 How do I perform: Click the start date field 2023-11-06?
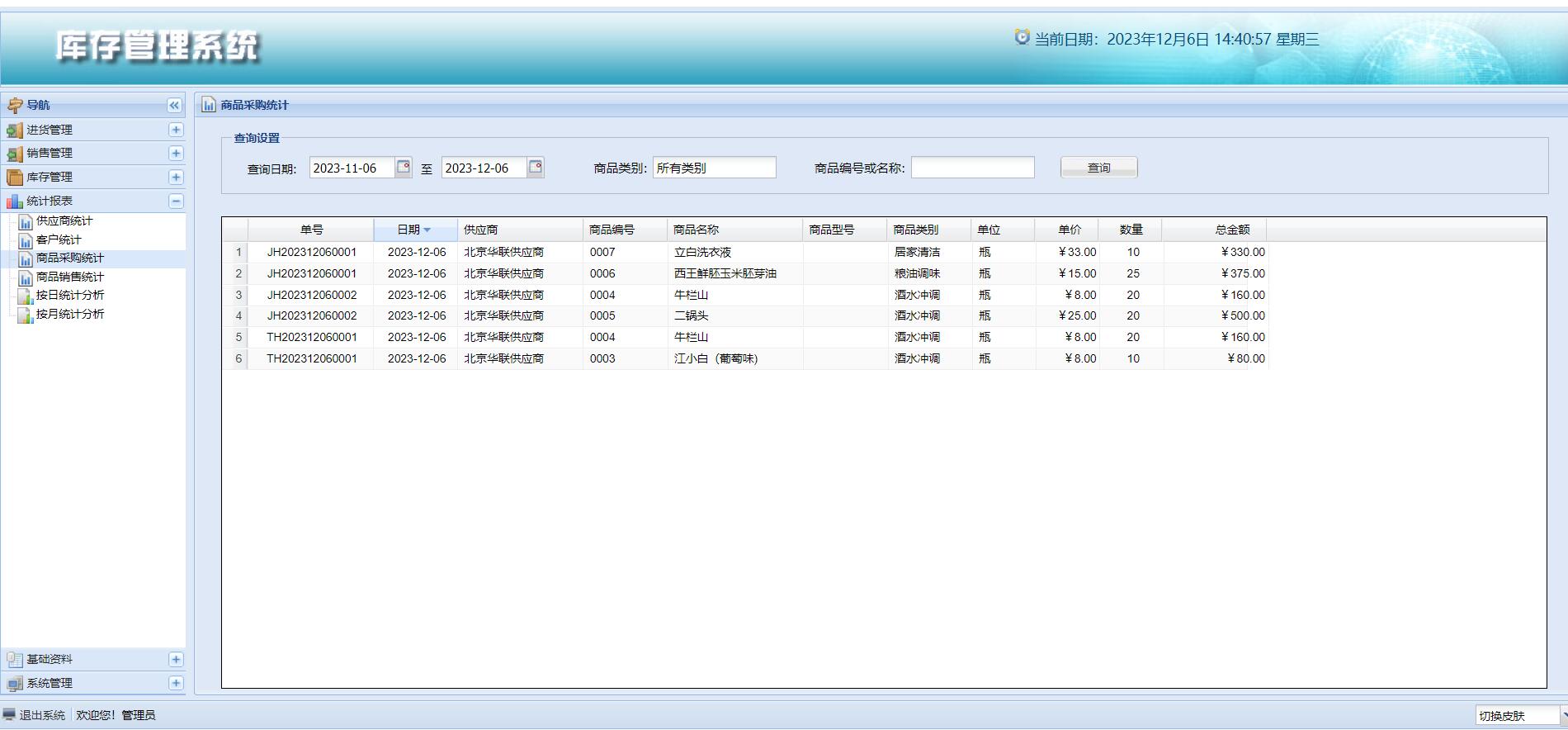click(x=352, y=168)
